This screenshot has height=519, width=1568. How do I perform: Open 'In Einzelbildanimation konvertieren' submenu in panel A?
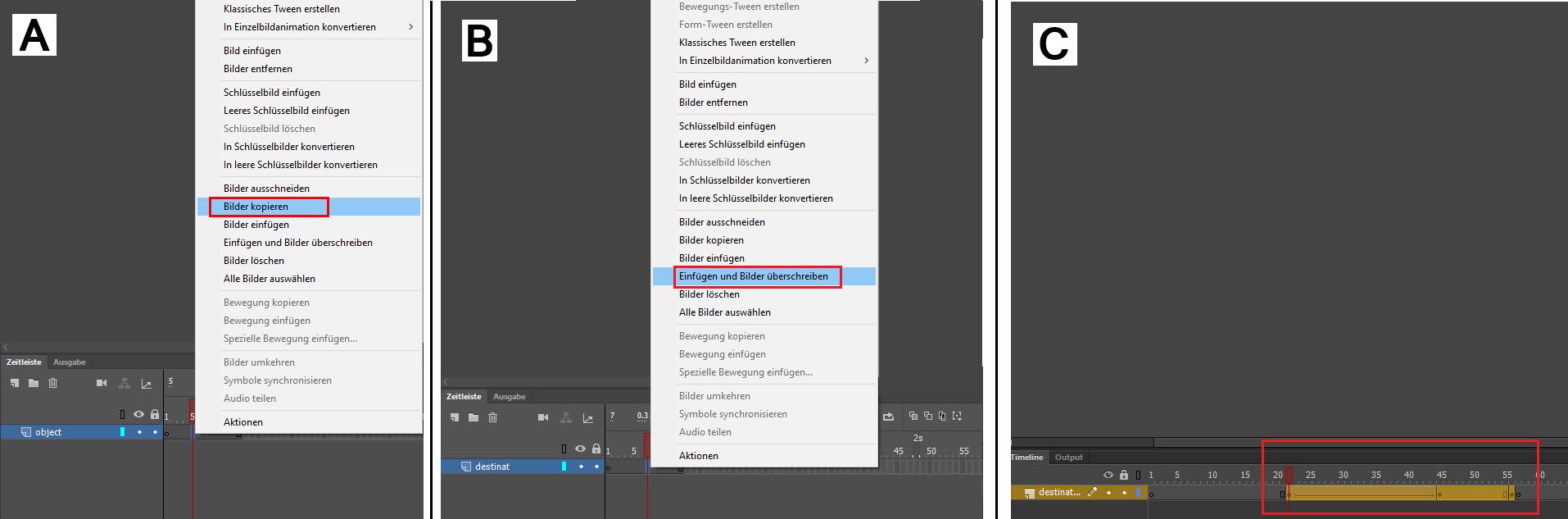click(x=309, y=27)
